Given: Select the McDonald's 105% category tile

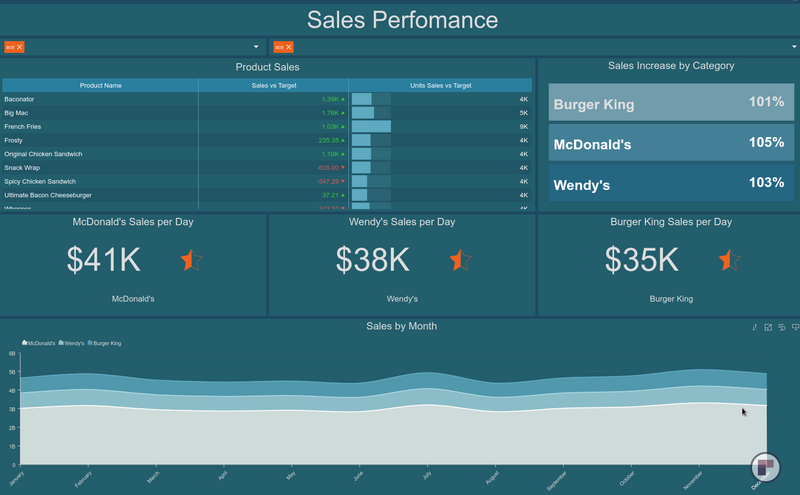Looking at the screenshot, I should tap(671, 143).
